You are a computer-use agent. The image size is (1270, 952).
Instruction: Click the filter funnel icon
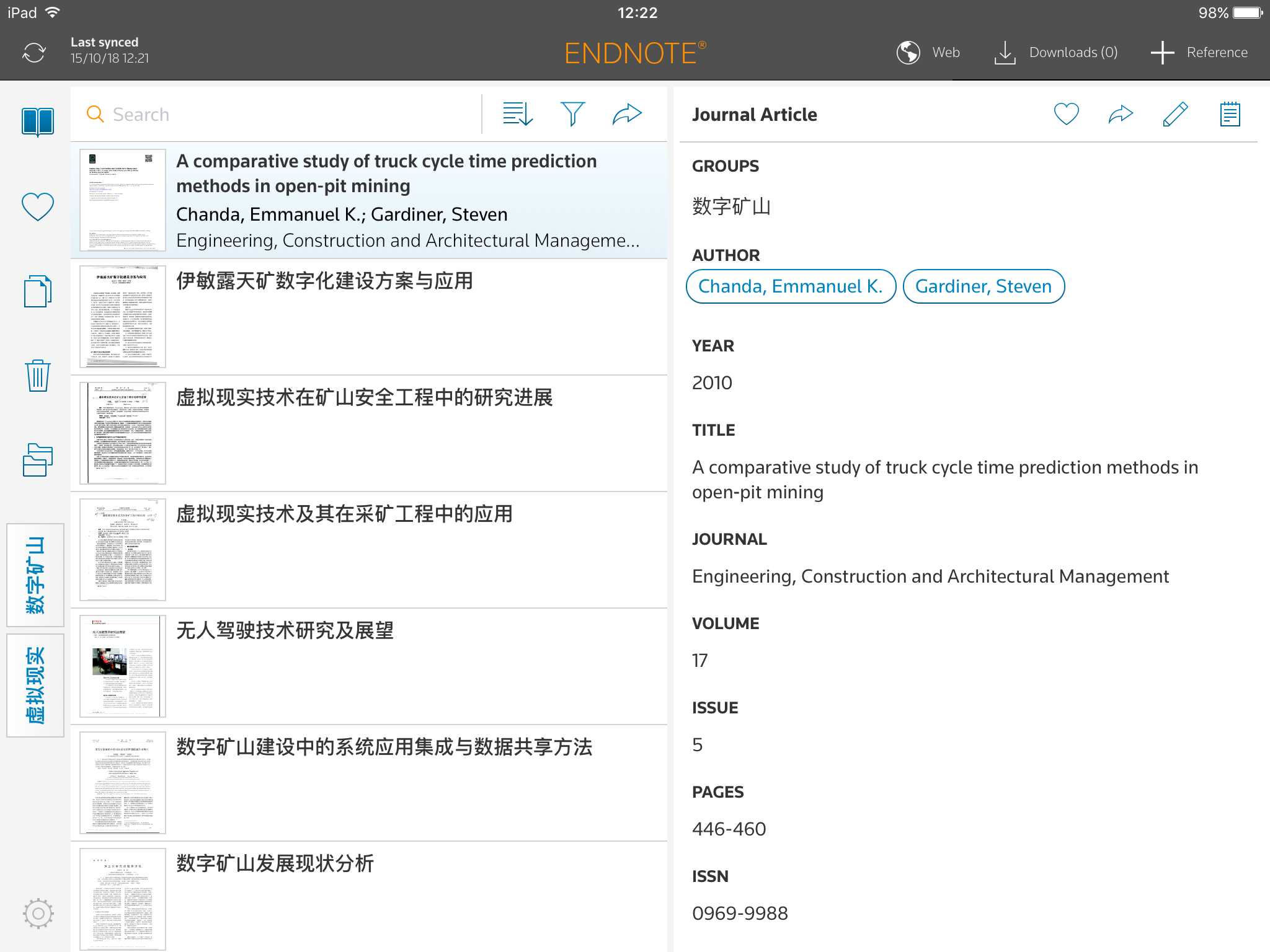(x=572, y=114)
